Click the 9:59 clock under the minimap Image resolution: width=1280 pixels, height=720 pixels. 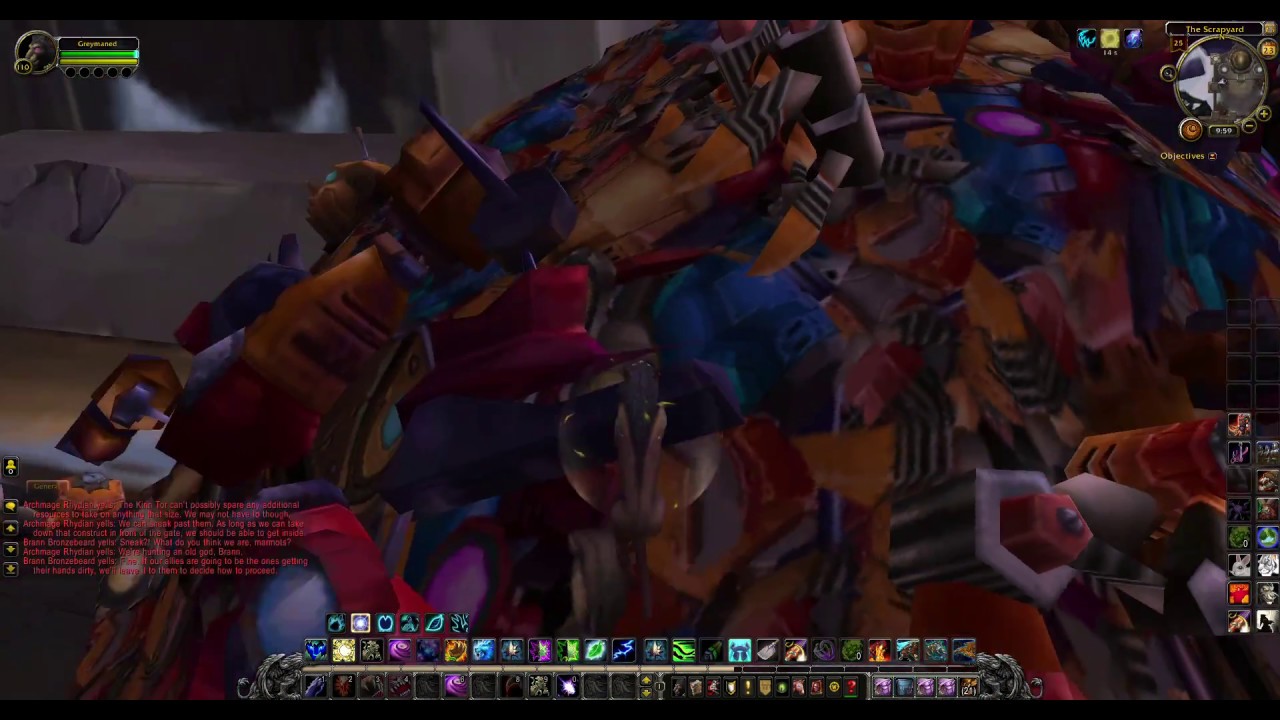coord(1224,131)
